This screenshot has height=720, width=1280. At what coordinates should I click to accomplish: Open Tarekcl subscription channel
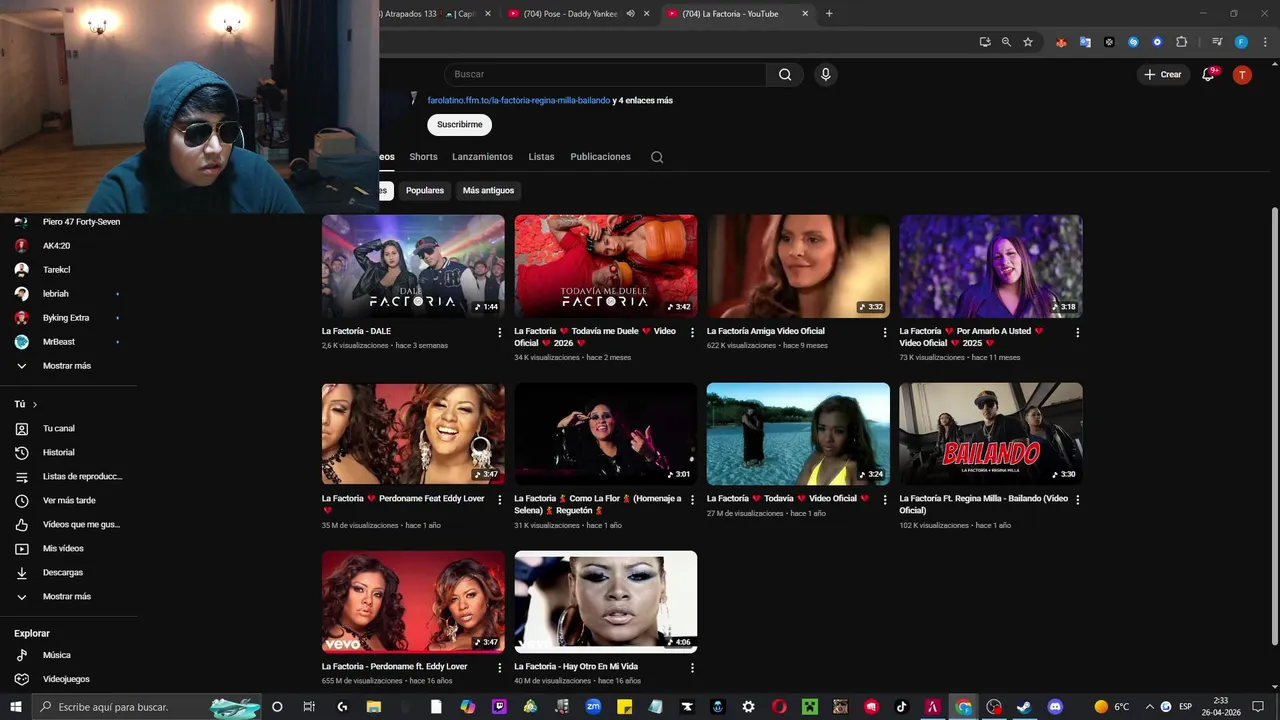pos(56,270)
